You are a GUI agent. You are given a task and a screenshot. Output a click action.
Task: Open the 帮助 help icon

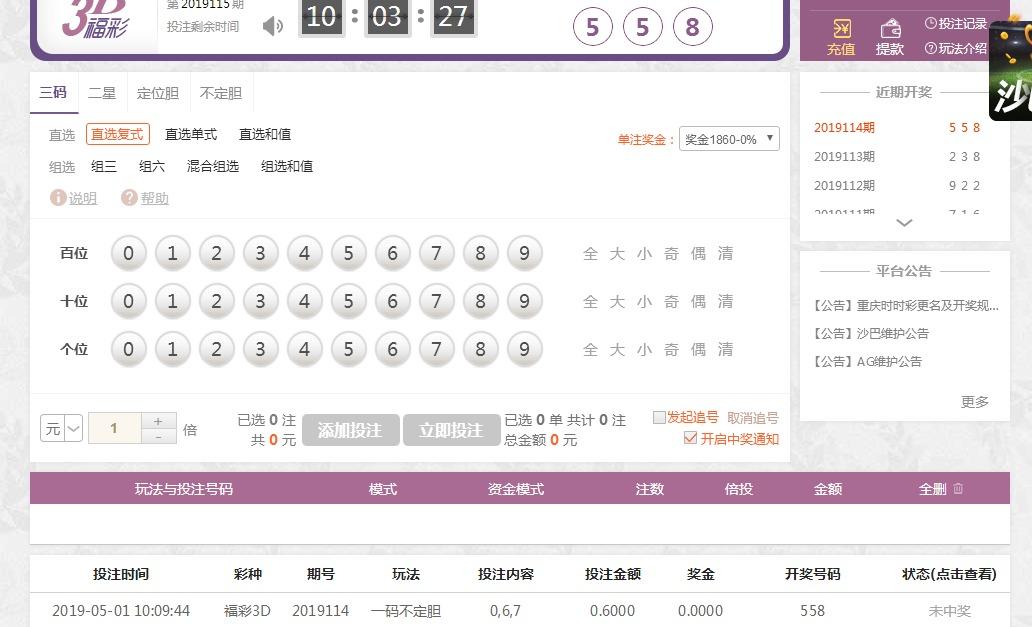tap(129, 198)
